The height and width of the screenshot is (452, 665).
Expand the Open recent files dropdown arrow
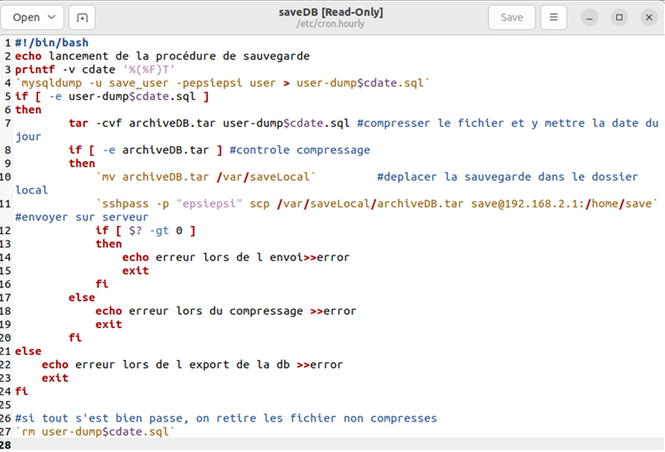pyautogui.click(x=52, y=17)
